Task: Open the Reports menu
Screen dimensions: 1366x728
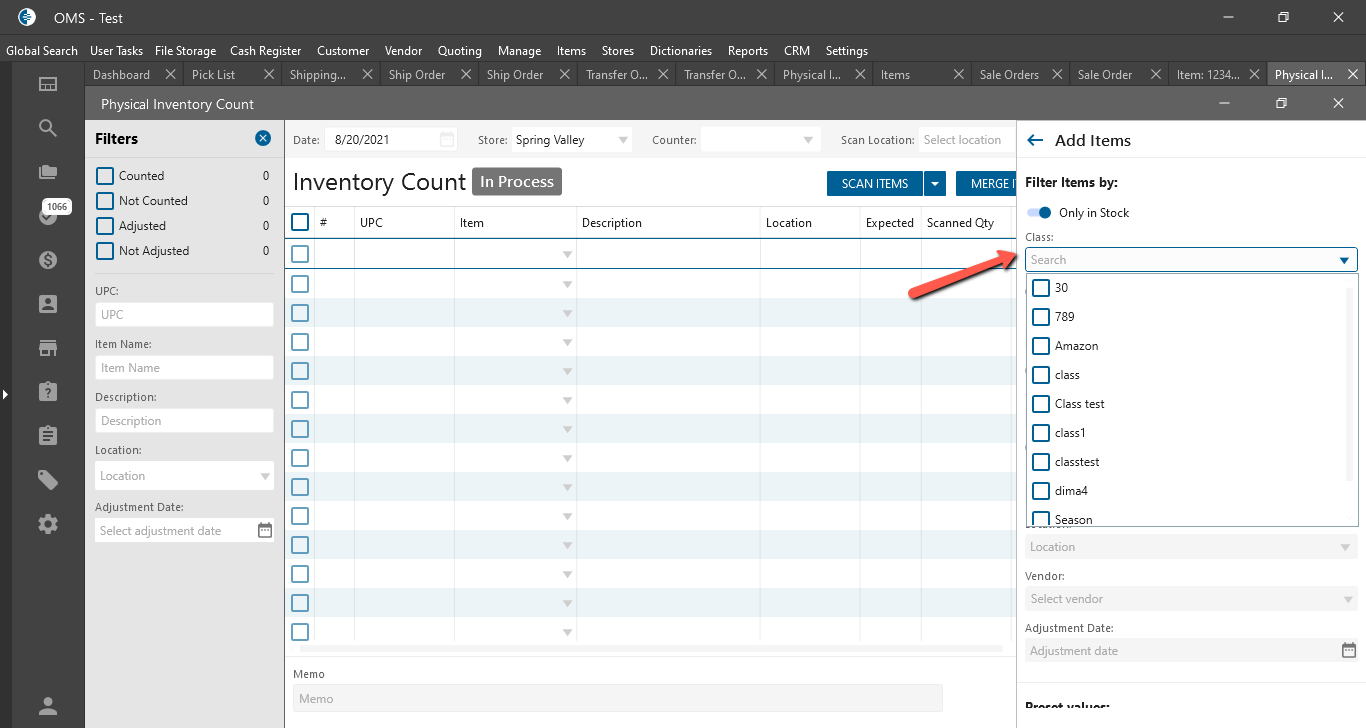Action: point(747,51)
